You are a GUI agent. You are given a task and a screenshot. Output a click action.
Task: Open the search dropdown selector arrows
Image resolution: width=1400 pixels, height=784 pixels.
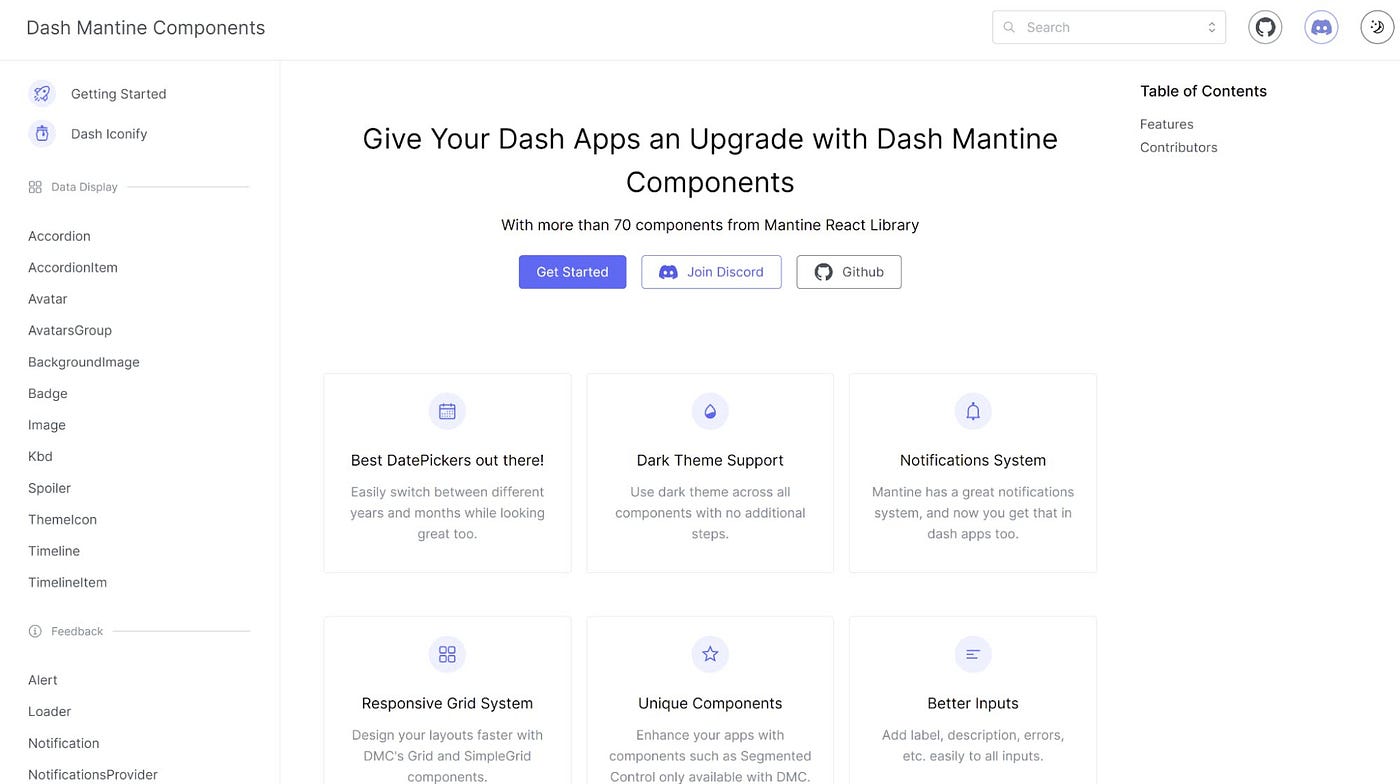tap(1211, 27)
